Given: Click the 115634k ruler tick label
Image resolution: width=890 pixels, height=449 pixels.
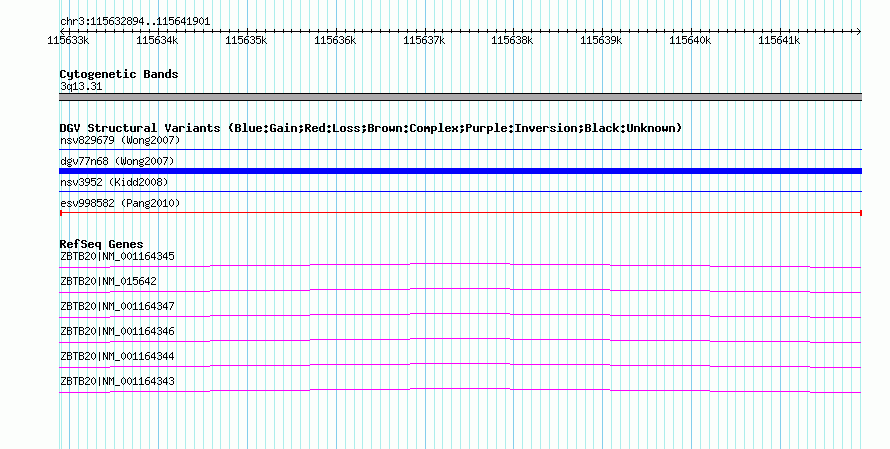Looking at the screenshot, I should coord(157,40).
